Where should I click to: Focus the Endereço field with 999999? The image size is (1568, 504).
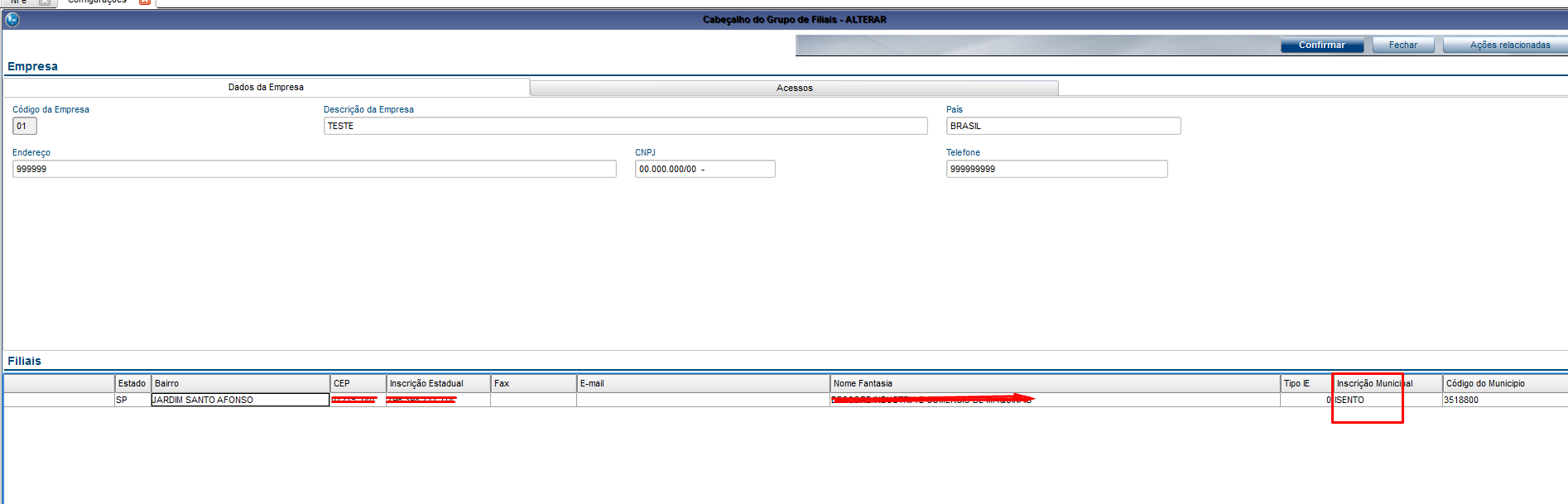pyautogui.click(x=315, y=169)
